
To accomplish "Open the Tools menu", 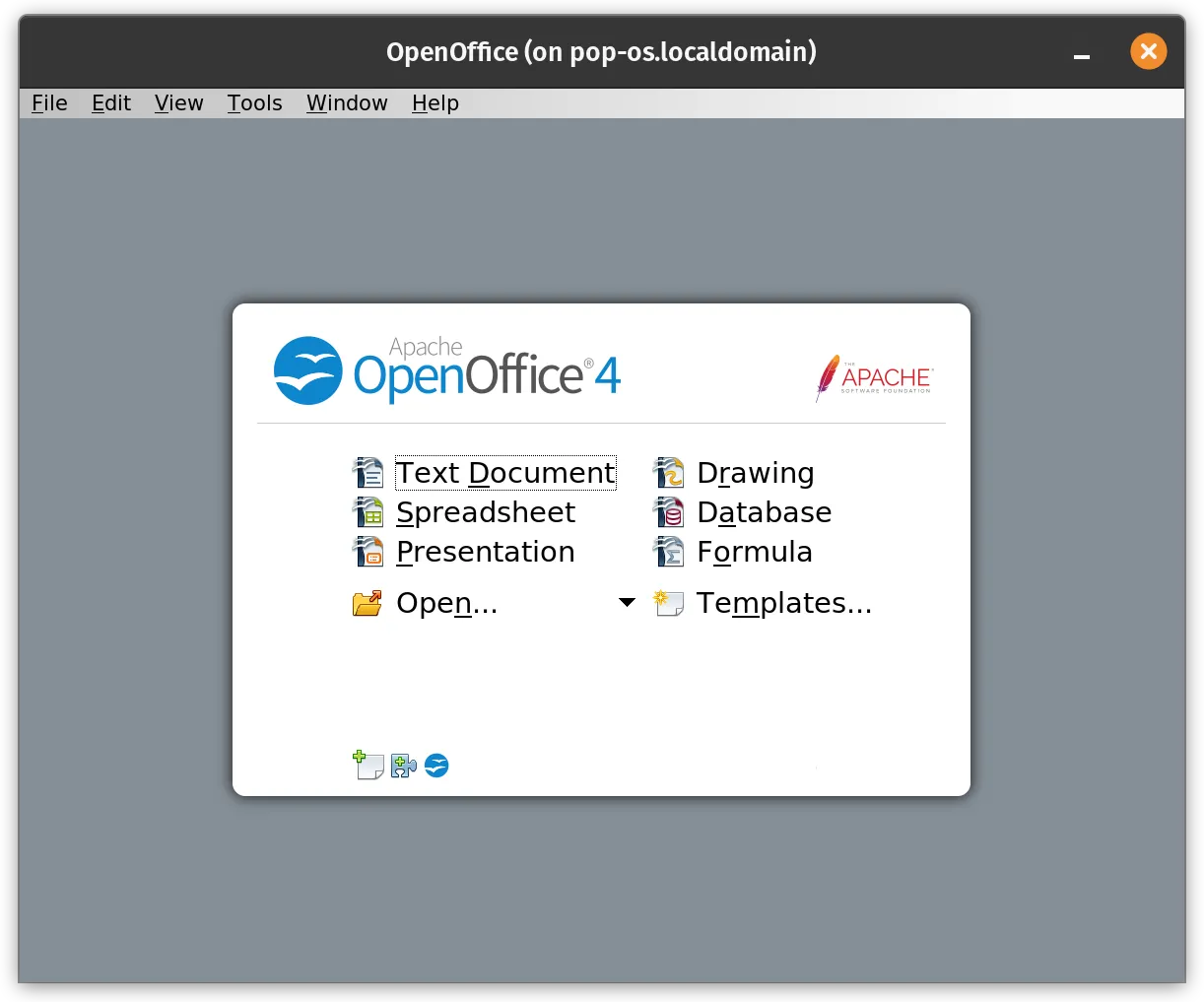I will pos(254,102).
